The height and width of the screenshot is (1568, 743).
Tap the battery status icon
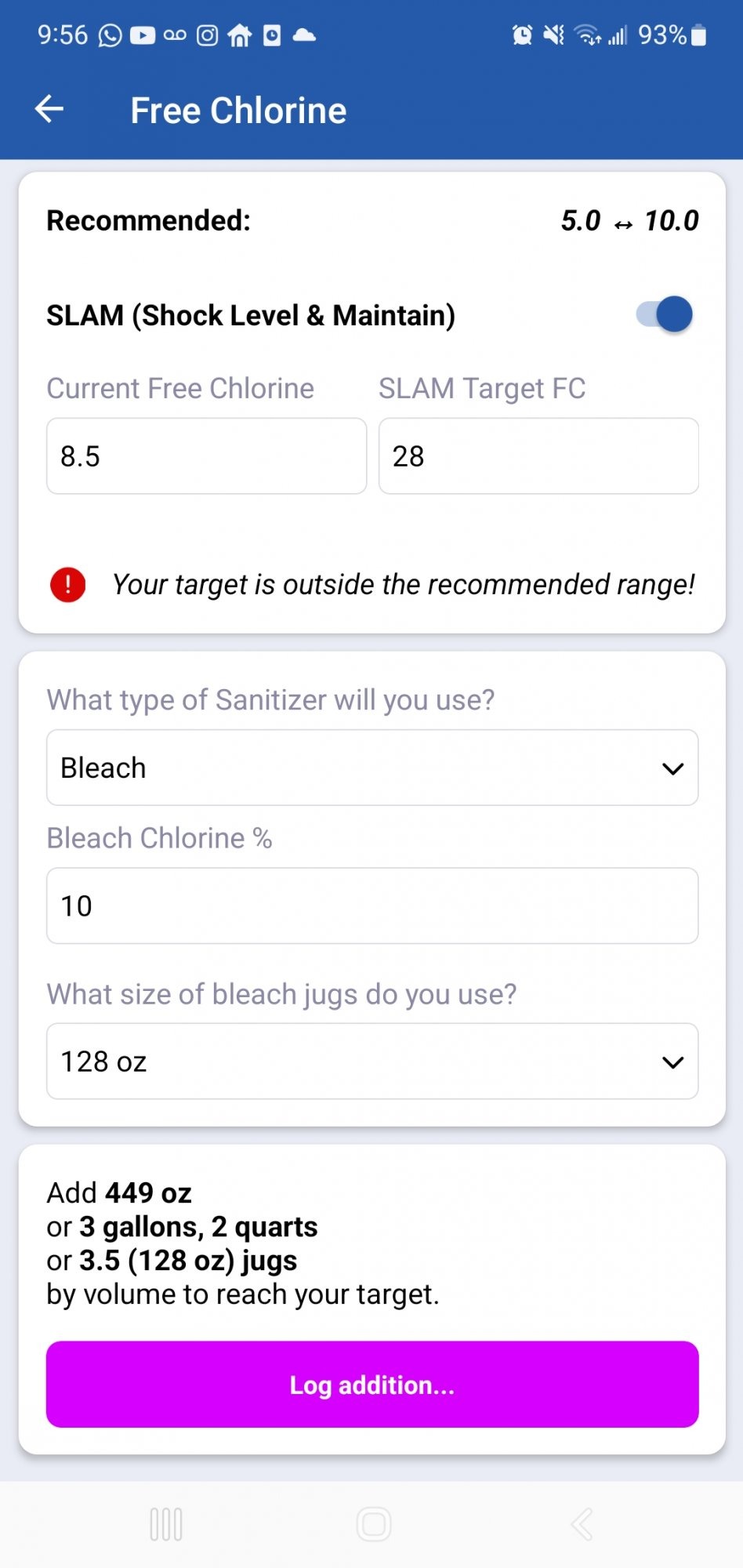point(698,35)
